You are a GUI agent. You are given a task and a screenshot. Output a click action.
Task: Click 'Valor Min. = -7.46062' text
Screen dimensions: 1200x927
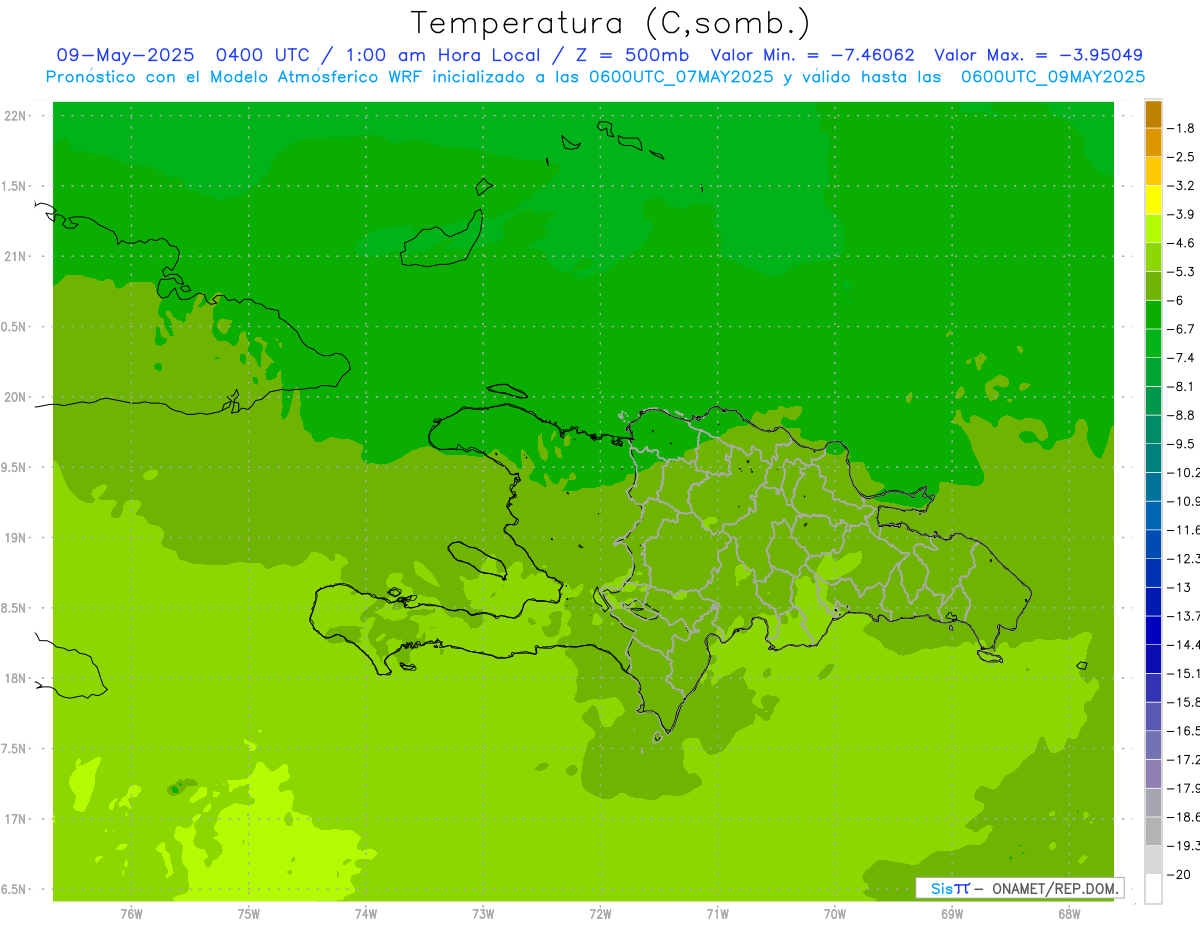point(812,55)
